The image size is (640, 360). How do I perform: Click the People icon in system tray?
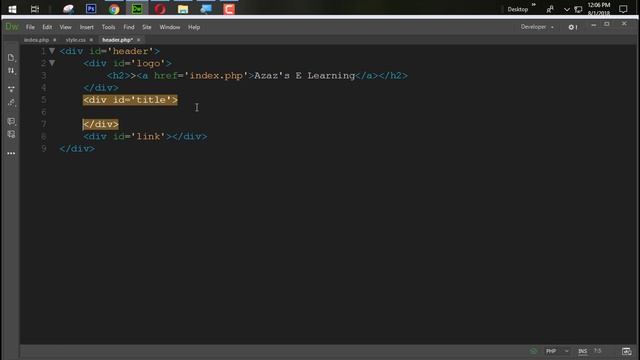[x=550, y=9]
